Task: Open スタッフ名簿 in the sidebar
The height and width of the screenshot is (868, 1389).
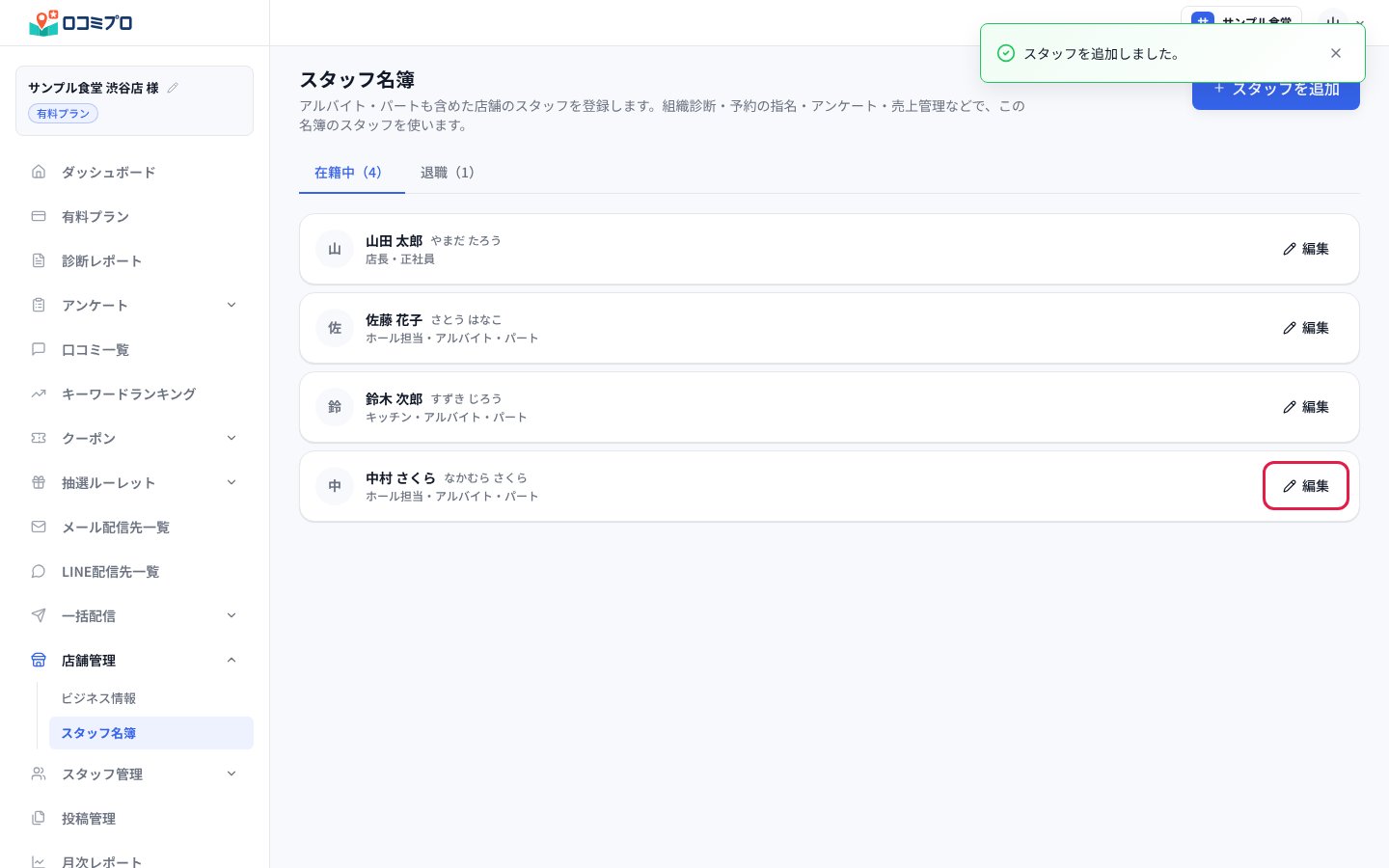Action: [x=151, y=733]
